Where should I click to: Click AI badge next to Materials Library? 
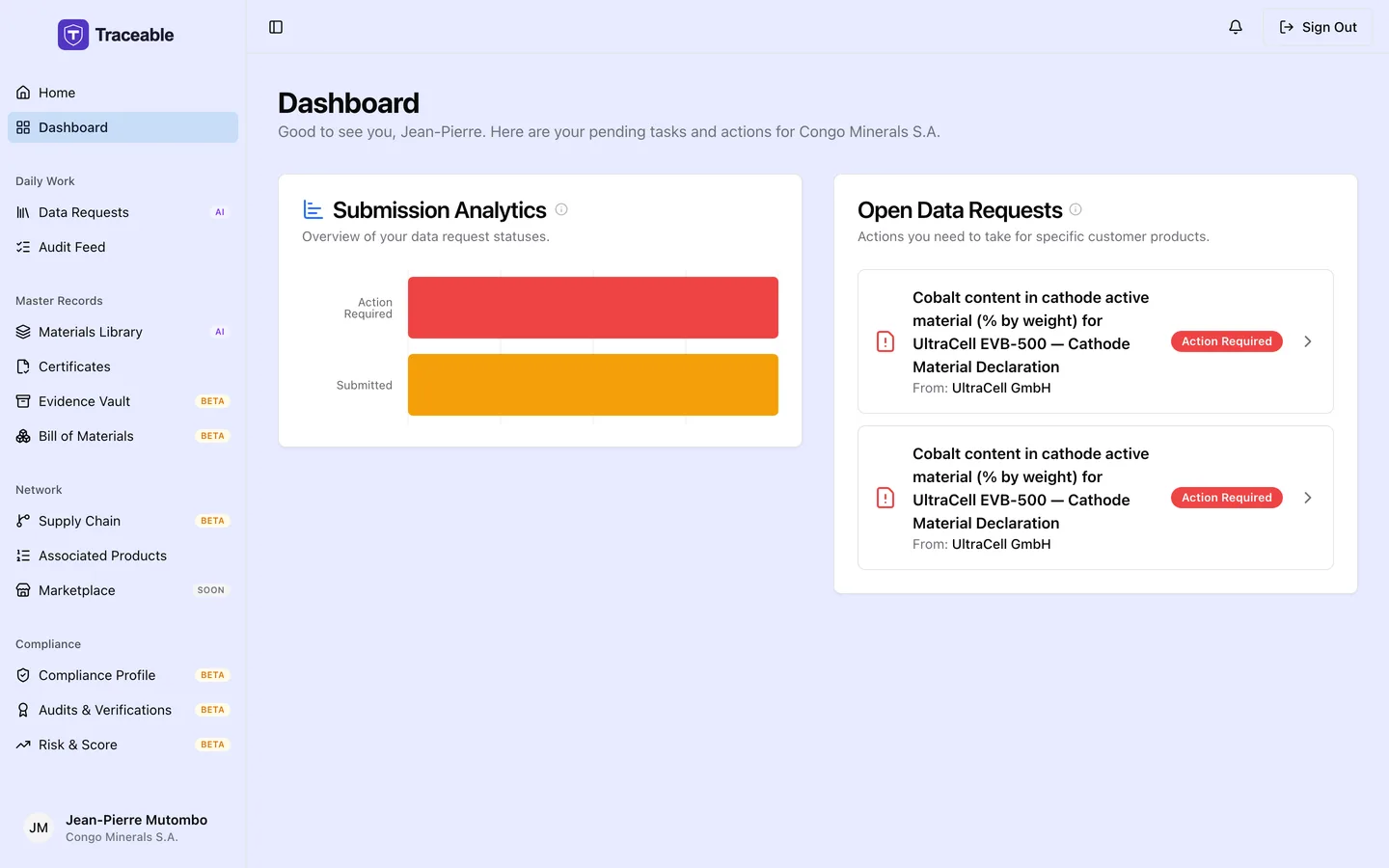[220, 332]
